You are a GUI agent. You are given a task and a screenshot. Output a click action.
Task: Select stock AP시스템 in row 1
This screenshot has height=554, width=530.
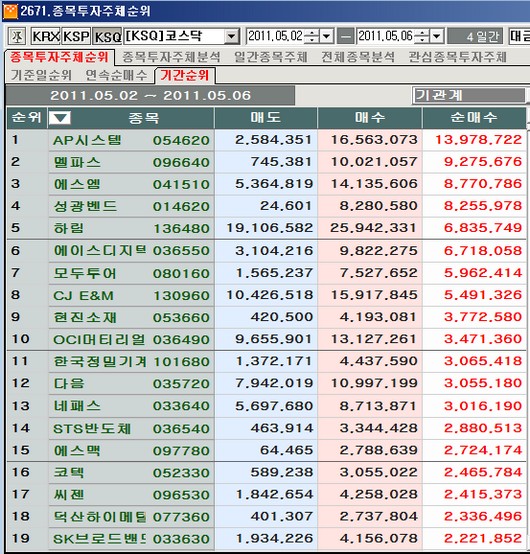pyautogui.click(x=87, y=140)
